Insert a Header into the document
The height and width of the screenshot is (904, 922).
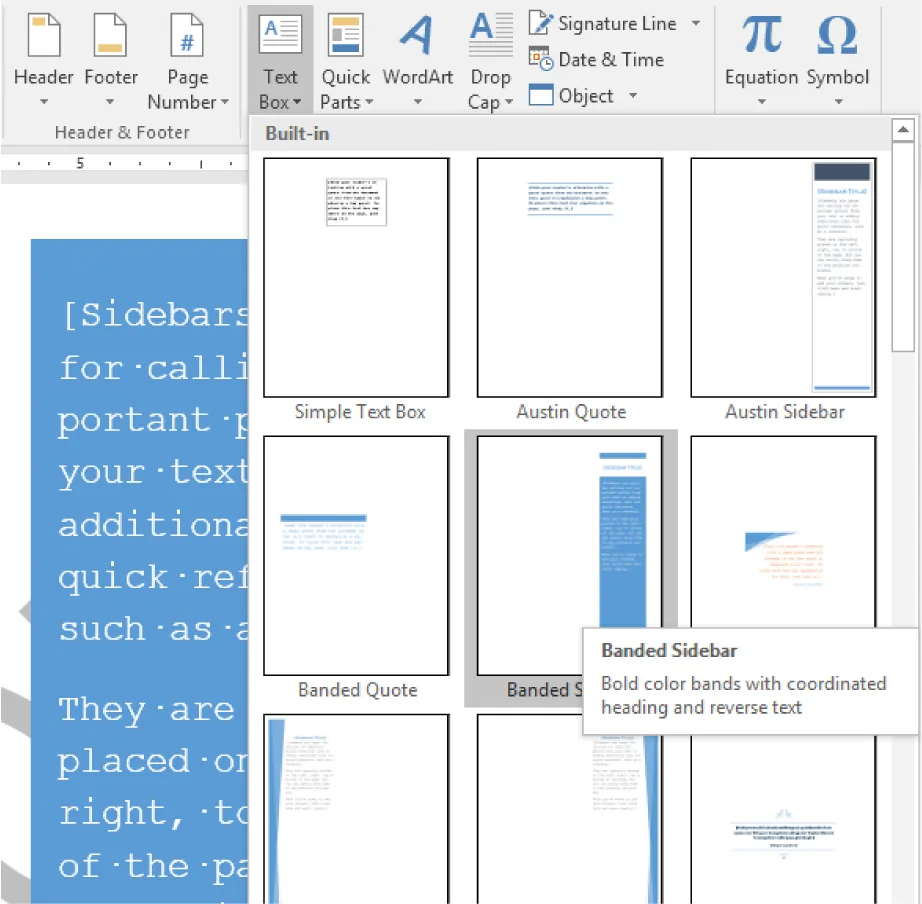[43, 50]
